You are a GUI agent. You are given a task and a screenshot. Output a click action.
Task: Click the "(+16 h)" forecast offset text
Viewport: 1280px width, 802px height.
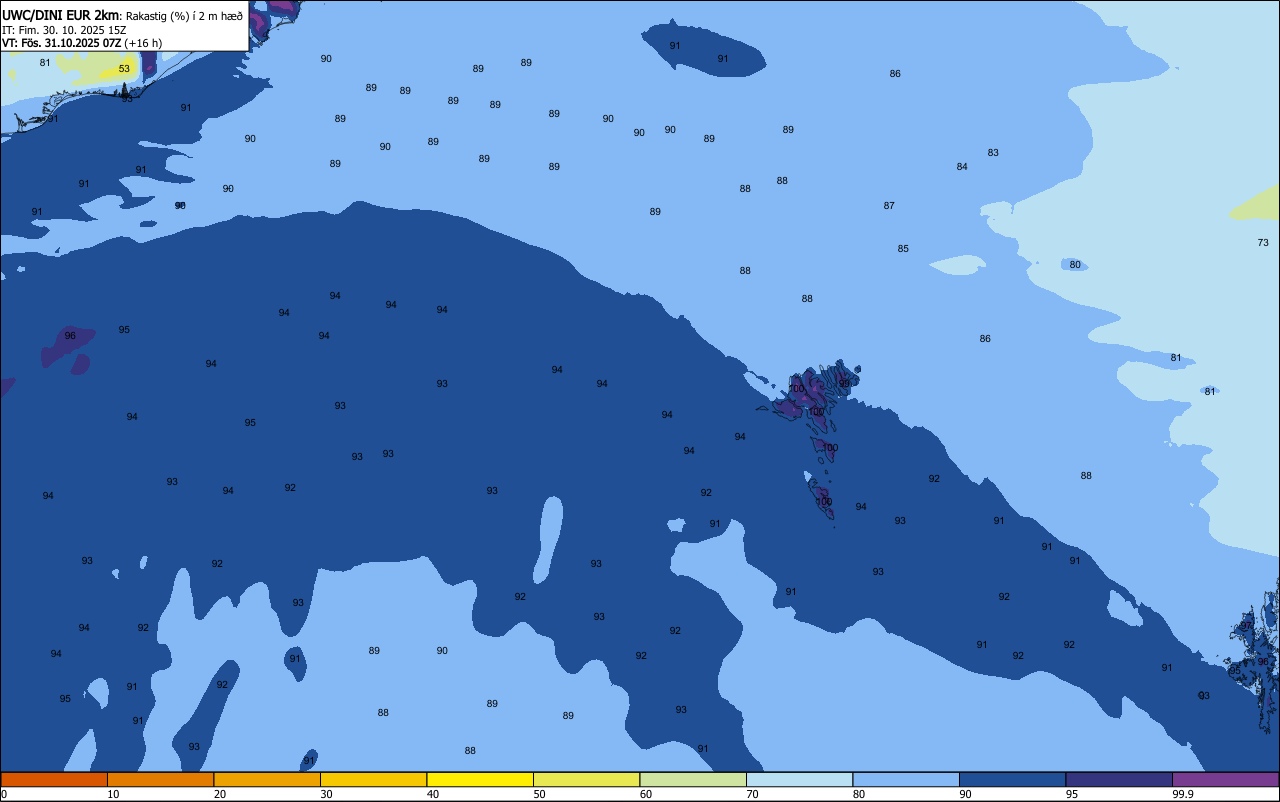click(x=143, y=43)
